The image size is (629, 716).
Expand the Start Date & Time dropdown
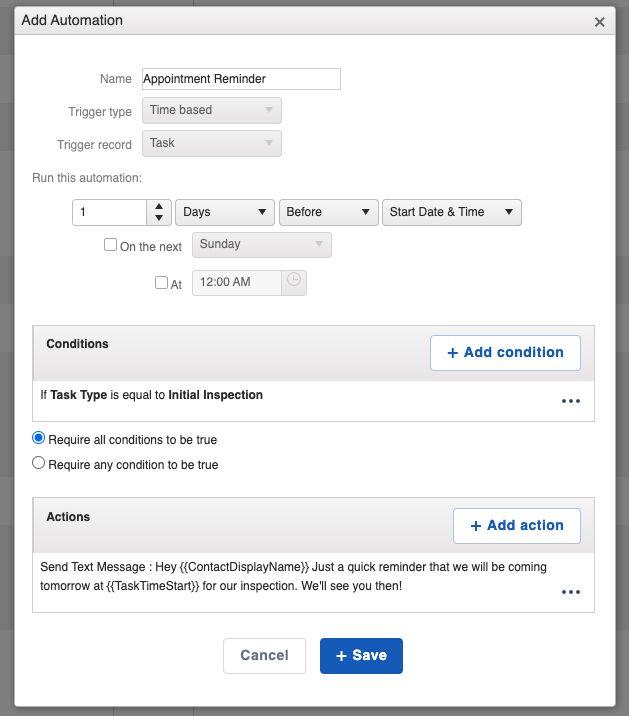451,212
